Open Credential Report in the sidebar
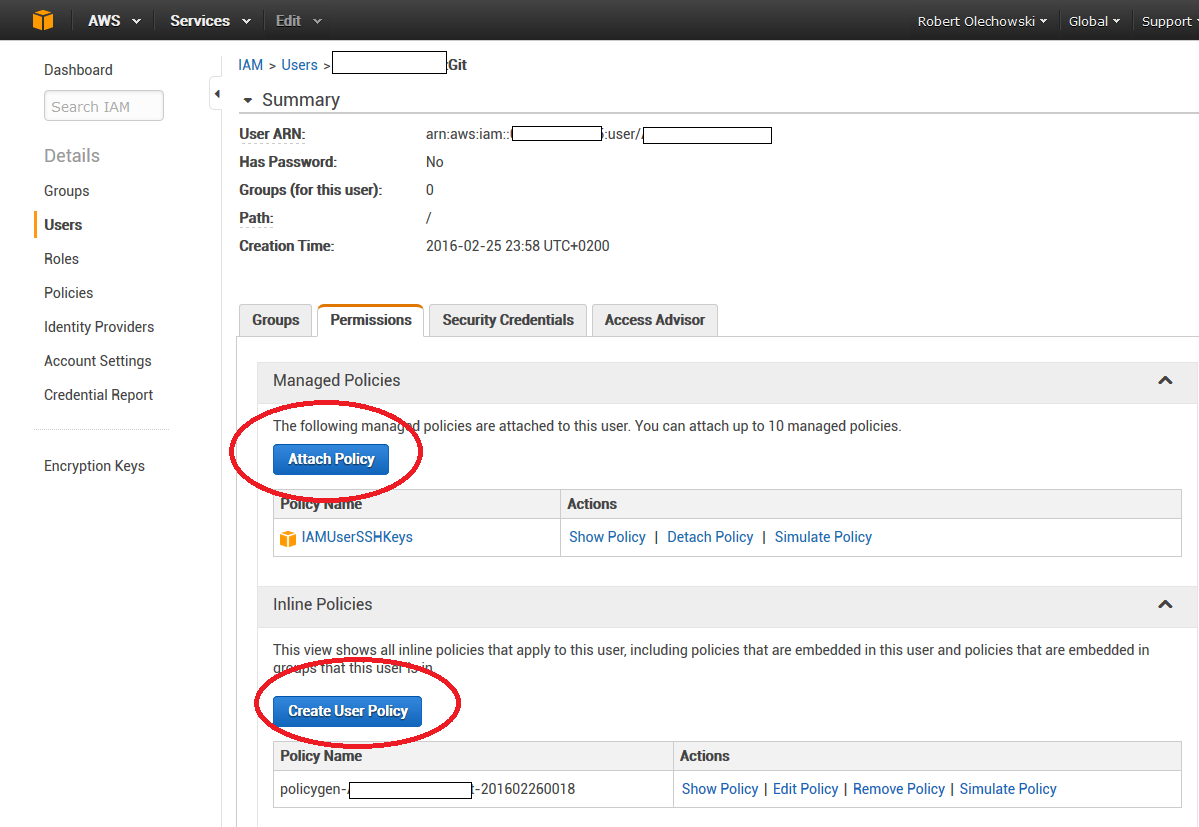The image size is (1199, 827). coord(98,395)
